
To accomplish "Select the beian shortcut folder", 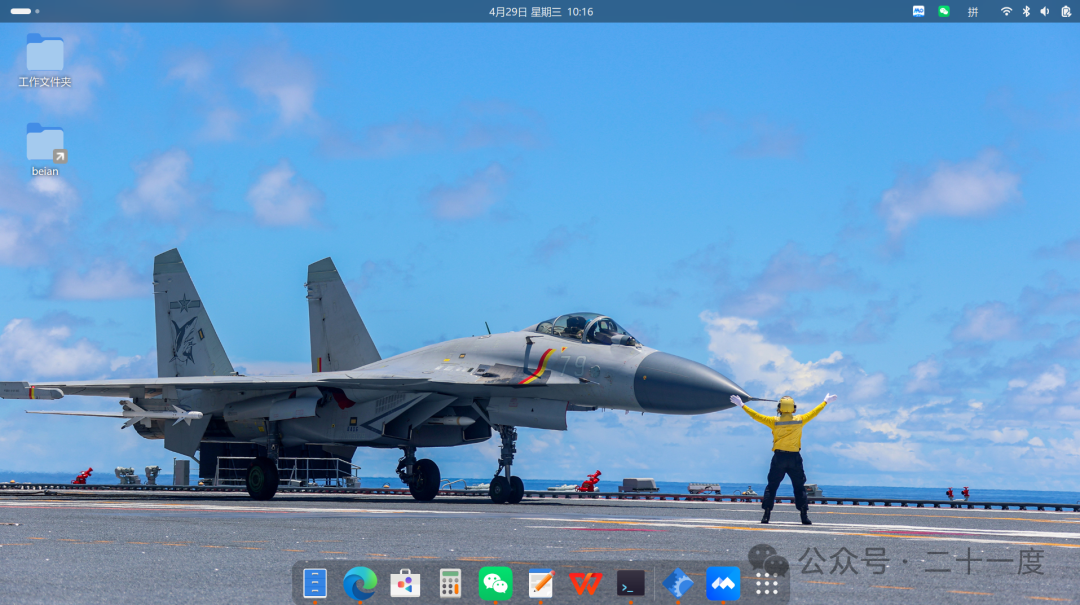I will tap(45, 150).
